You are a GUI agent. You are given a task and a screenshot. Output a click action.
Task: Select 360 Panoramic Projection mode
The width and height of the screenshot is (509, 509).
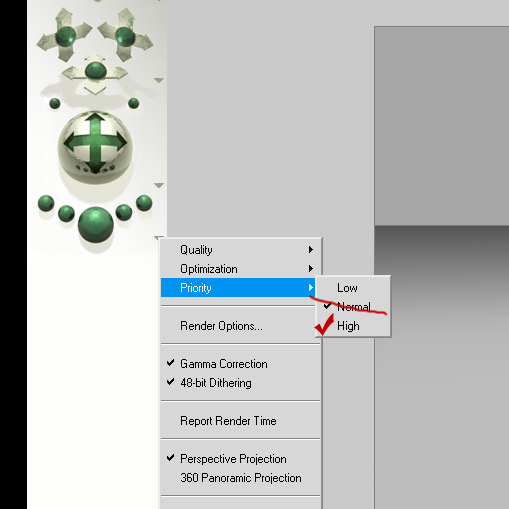[x=240, y=478]
